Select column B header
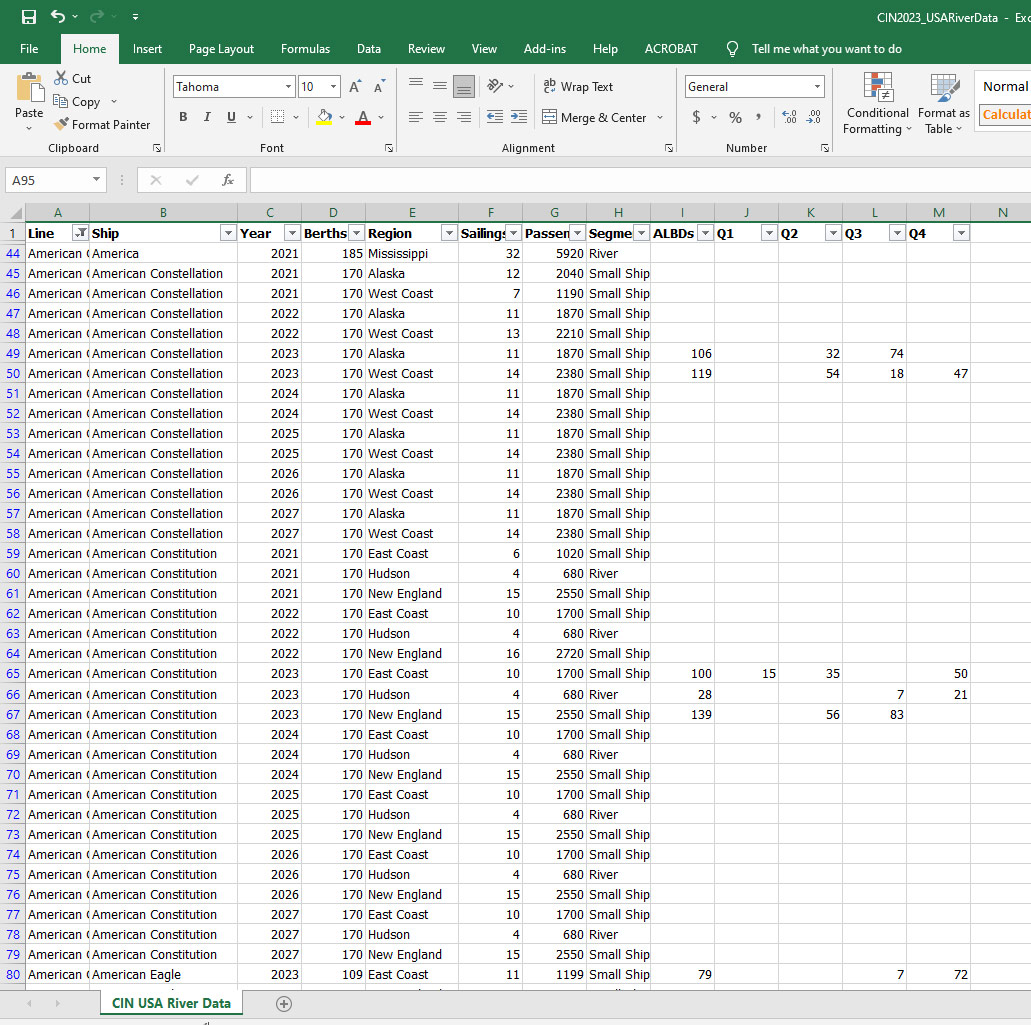Screen dimensions: 1031x1025 pyautogui.click(x=163, y=212)
